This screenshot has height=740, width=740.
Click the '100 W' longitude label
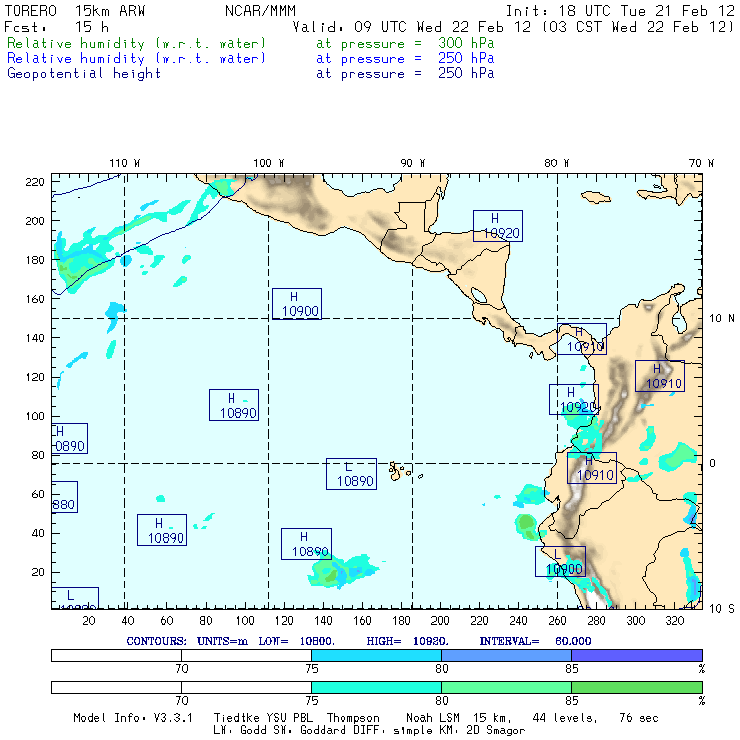pos(269,163)
